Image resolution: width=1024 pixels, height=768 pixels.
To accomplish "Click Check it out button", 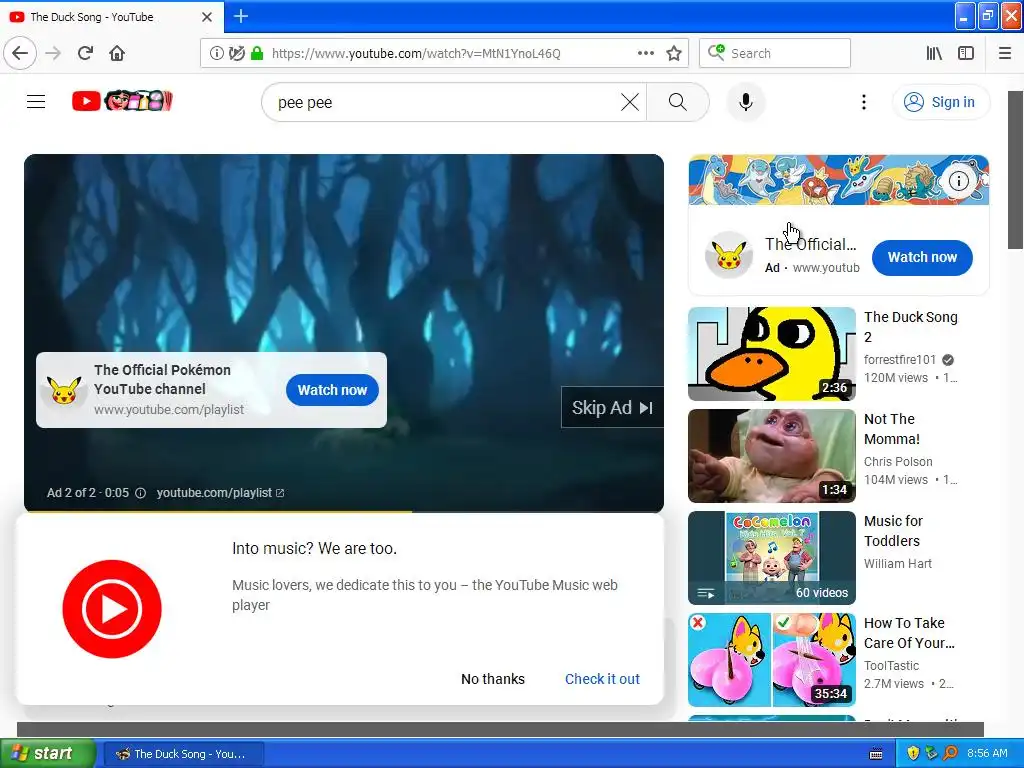I will [x=602, y=679].
